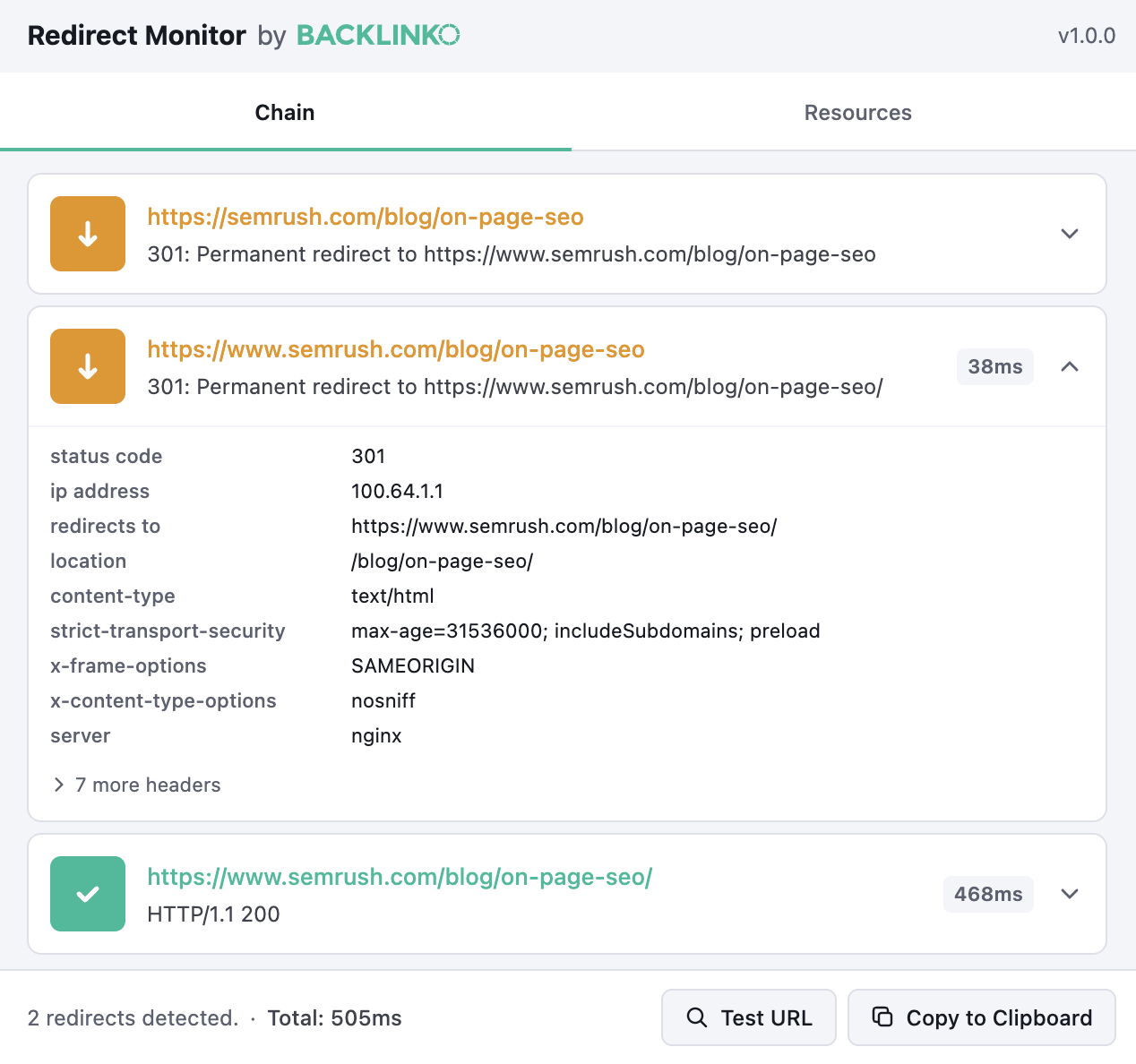Switch to the Resources tab

tap(857, 113)
